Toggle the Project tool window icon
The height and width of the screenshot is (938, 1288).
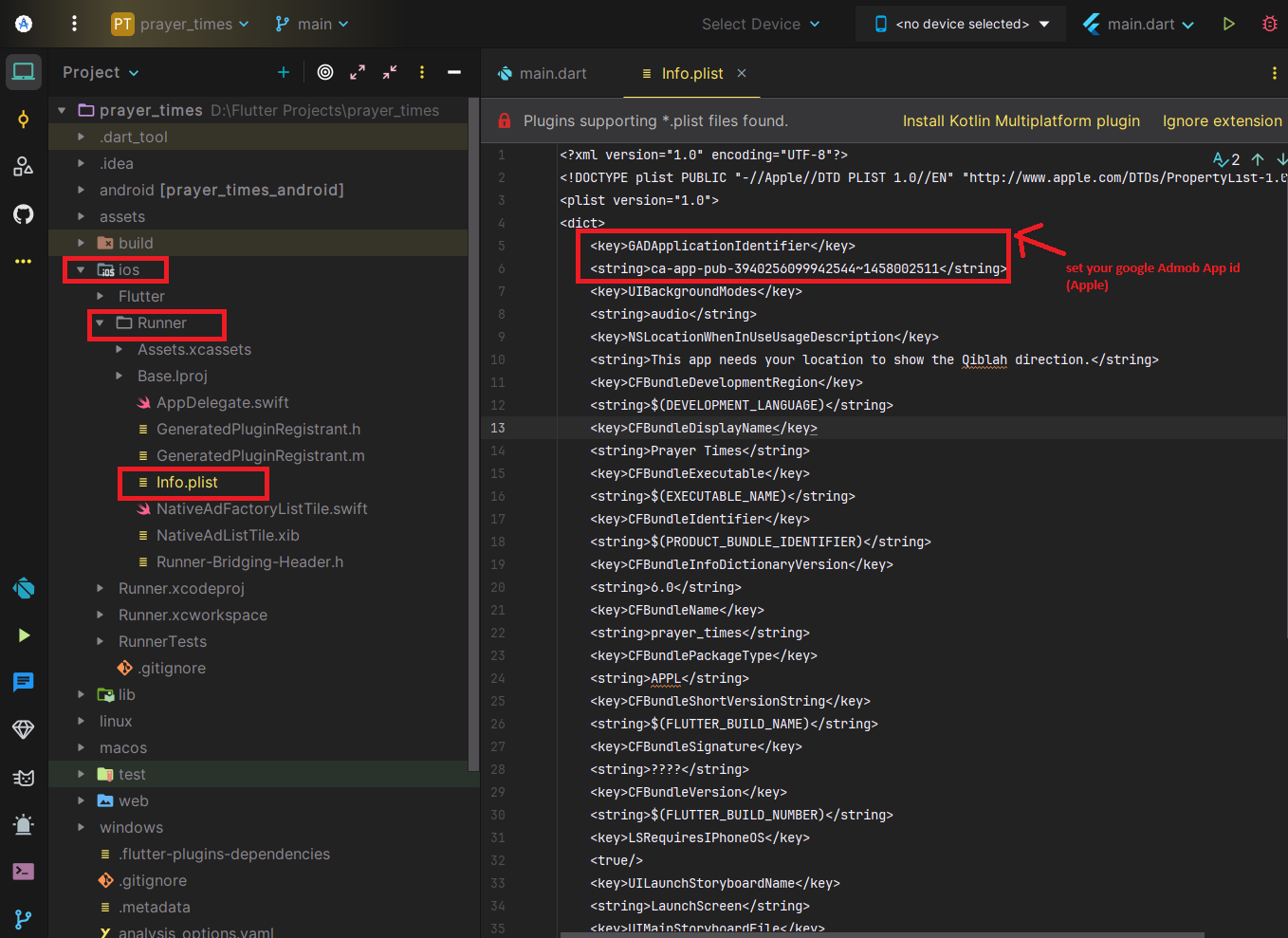pos(24,72)
